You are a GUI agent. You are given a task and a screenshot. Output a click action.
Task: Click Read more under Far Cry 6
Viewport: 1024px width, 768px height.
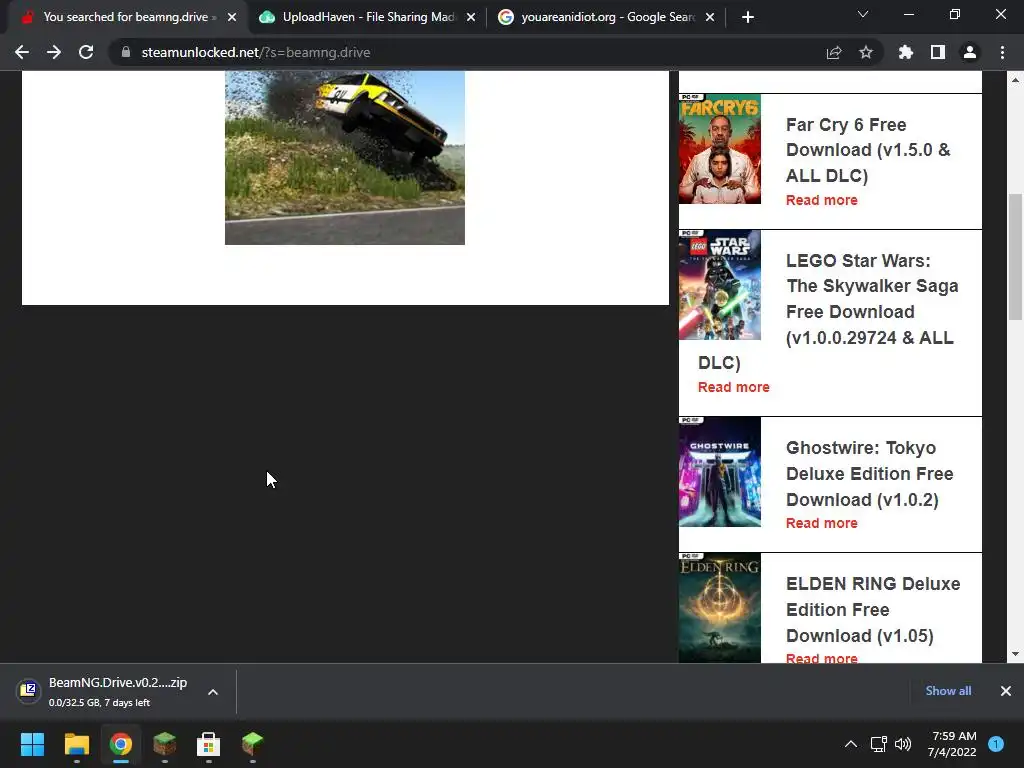coord(822,200)
